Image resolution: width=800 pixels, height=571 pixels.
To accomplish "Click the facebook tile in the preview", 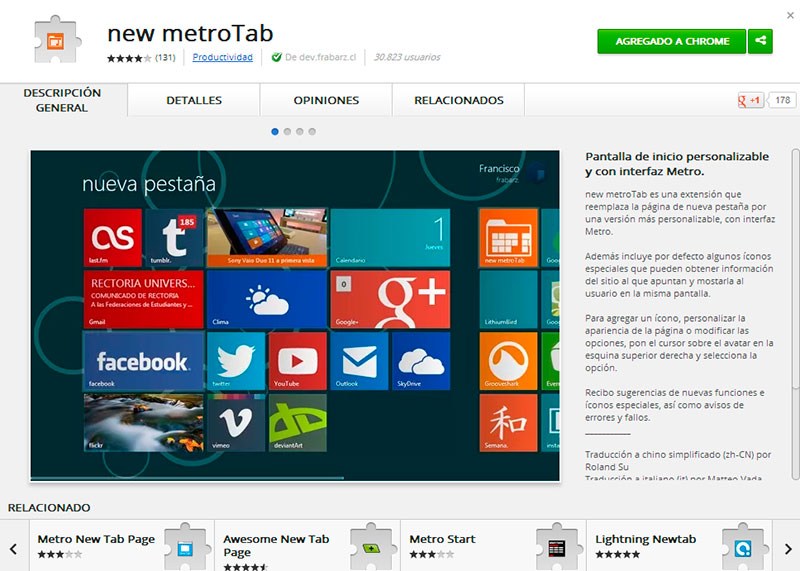I will coord(143,361).
